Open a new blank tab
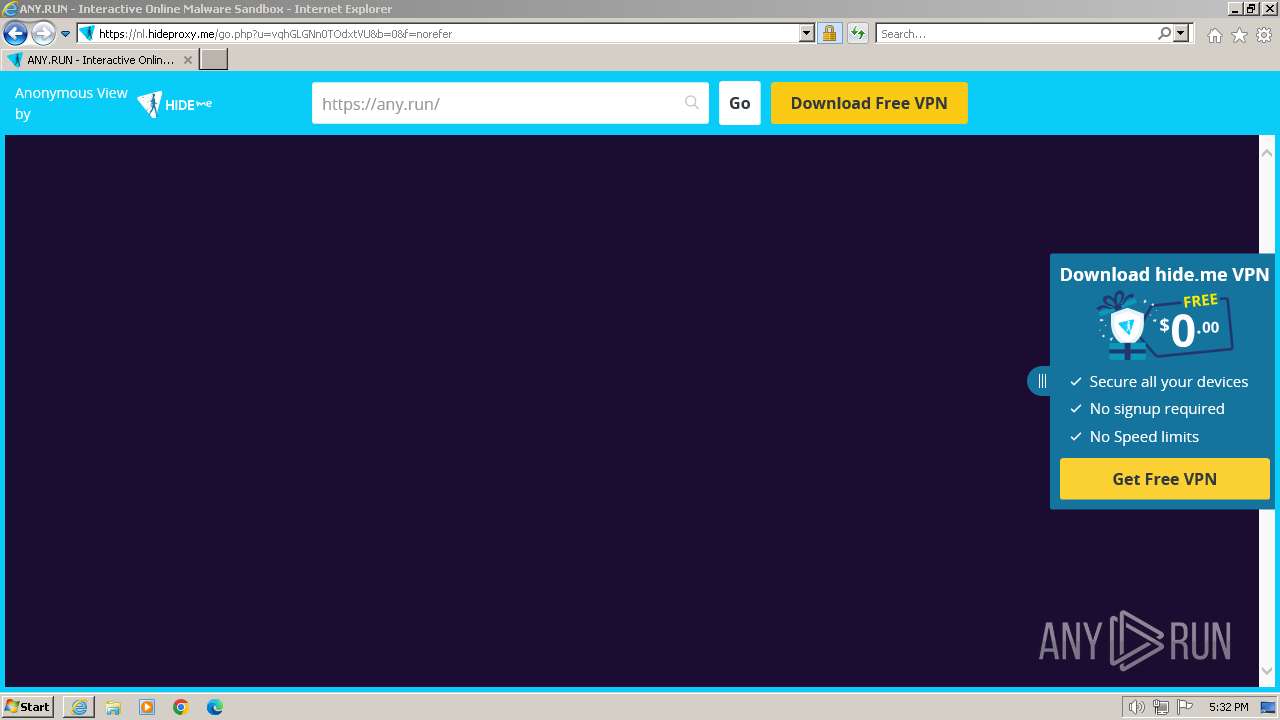 pyautogui.click(x=214, y=60)
